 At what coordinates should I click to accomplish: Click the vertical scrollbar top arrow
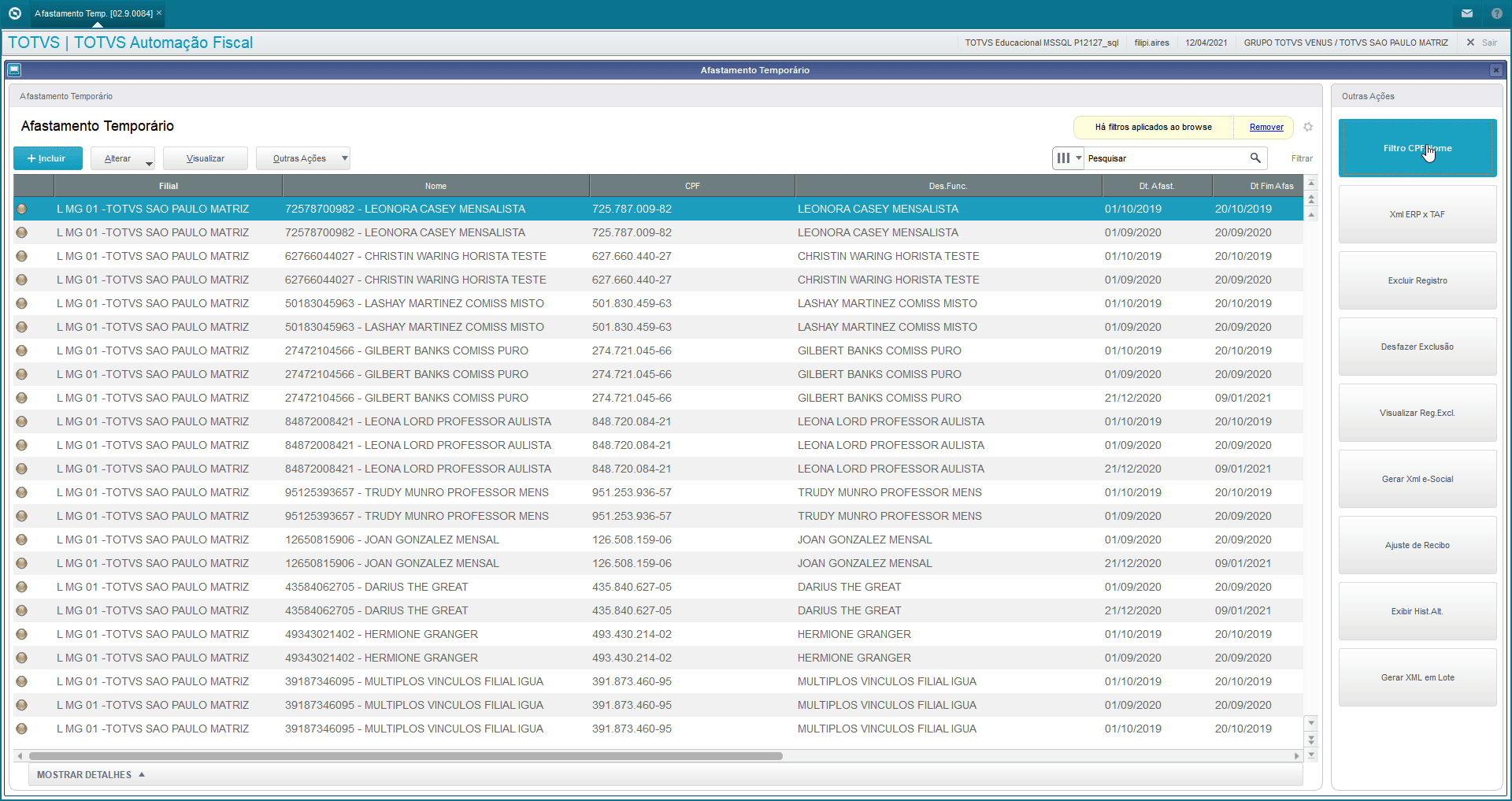tap(1311, 183)
